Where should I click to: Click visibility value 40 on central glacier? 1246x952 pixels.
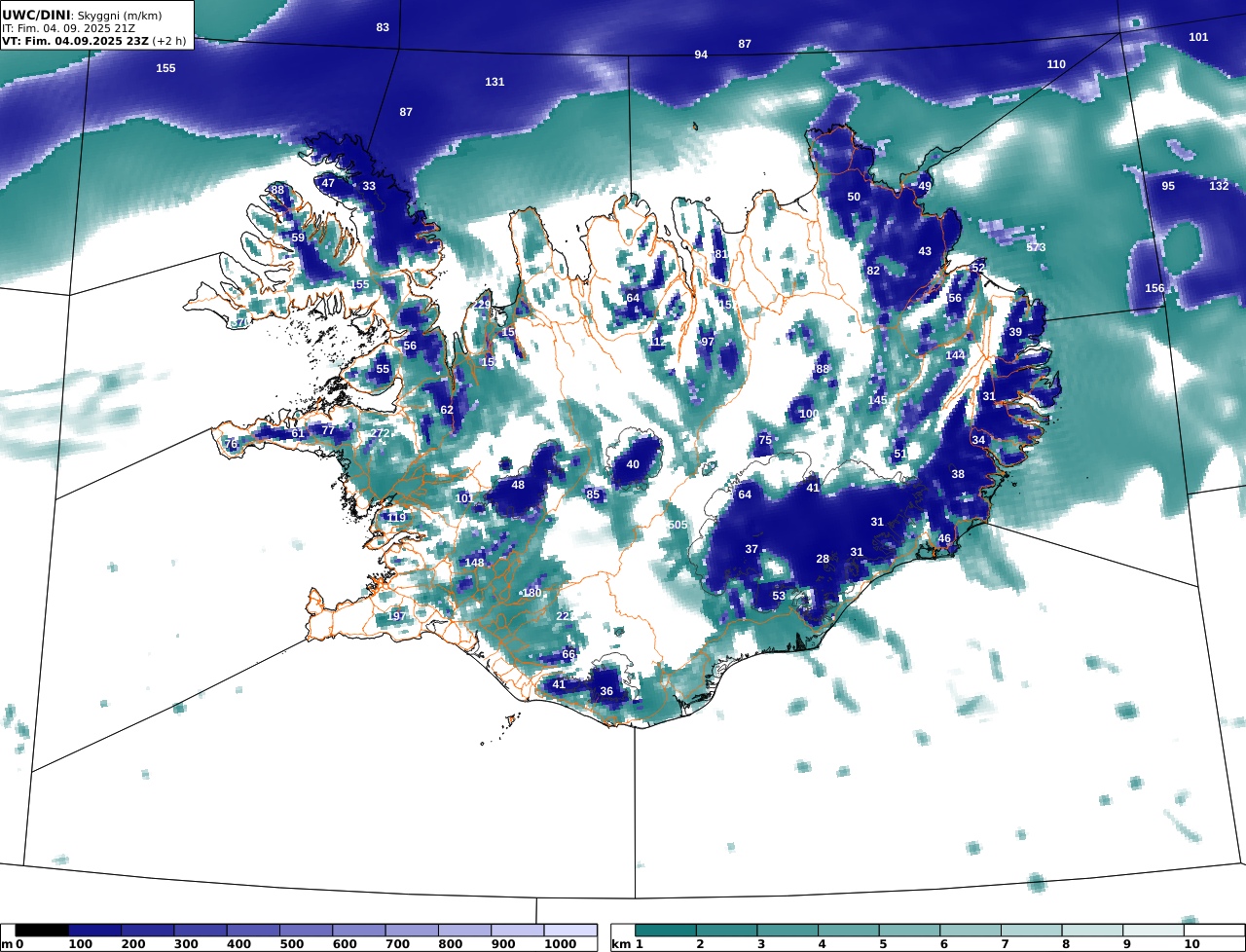tap(633, 464)
